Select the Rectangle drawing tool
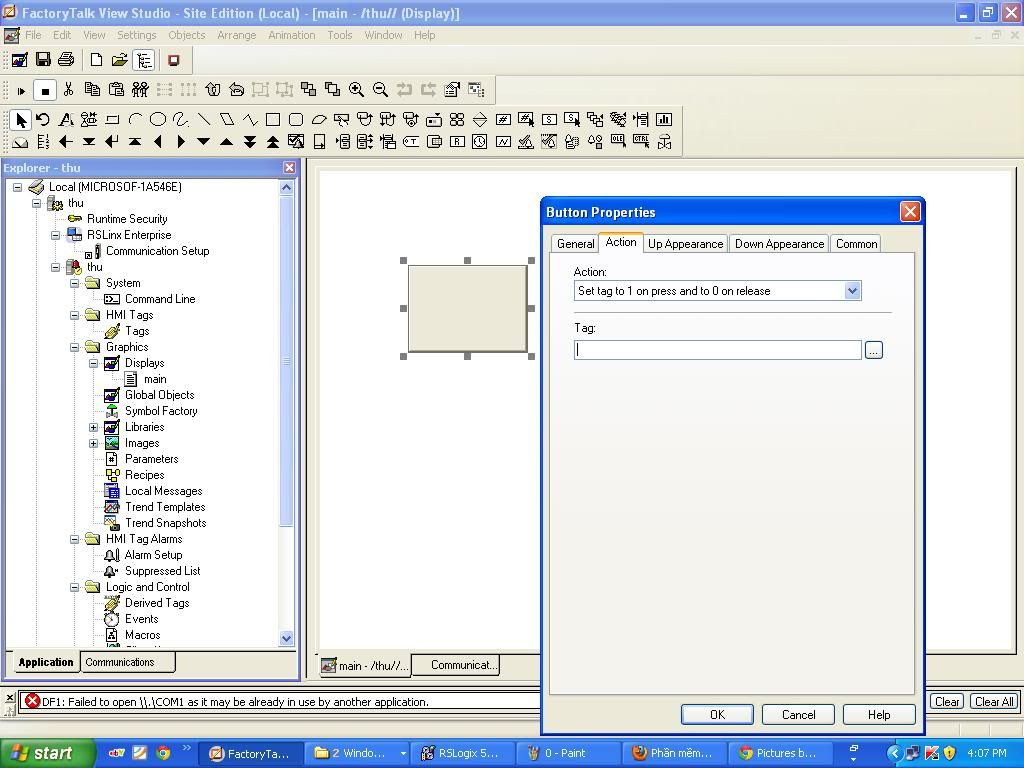 273,120
